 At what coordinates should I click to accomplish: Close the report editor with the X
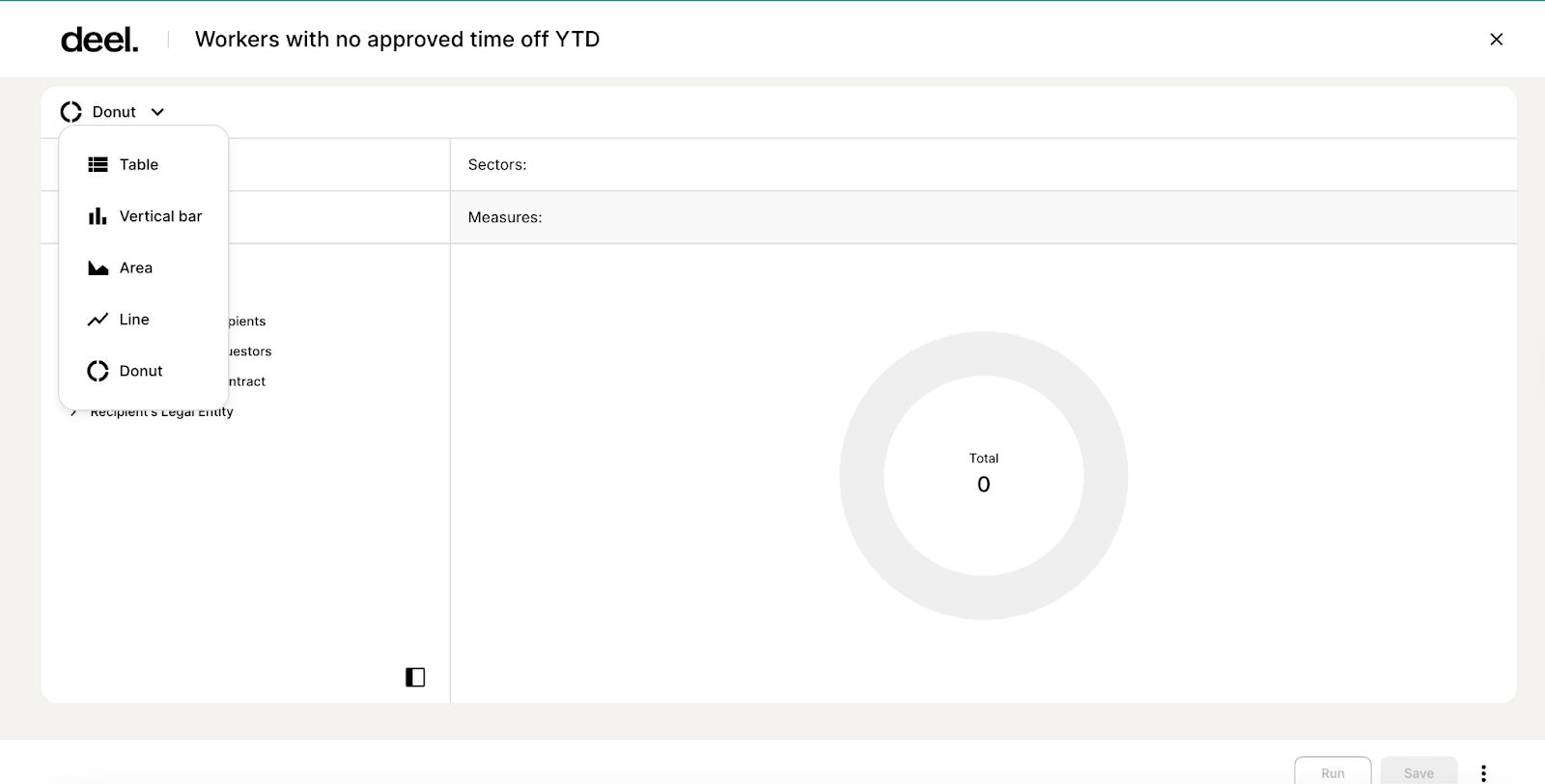point(1496,40)
